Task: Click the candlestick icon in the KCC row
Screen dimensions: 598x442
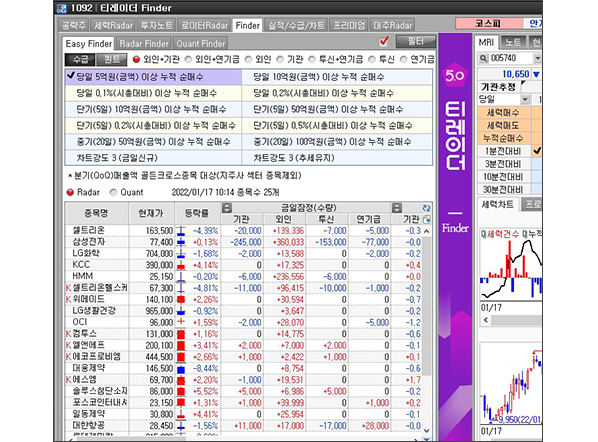Action: click(x=181, y=265)
